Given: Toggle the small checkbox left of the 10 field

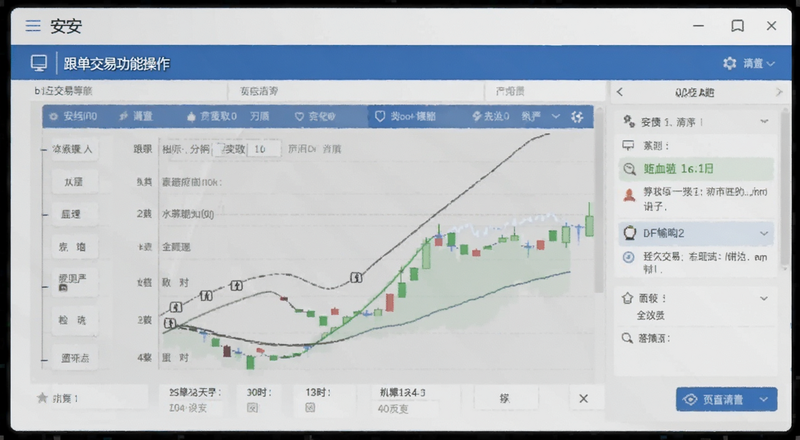Looking at the screenshot, I should coord(217,149).
